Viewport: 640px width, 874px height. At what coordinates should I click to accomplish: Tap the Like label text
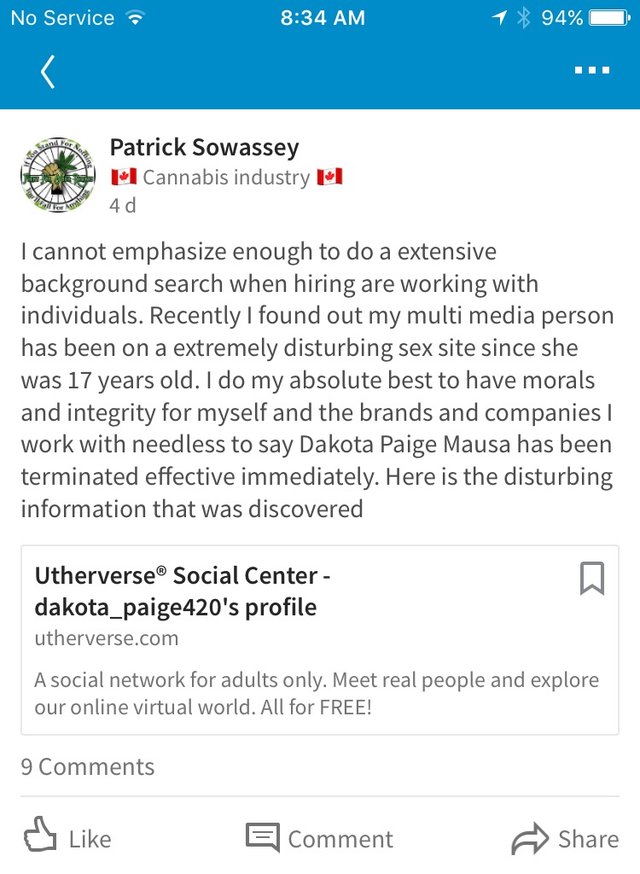coord(90,839)
